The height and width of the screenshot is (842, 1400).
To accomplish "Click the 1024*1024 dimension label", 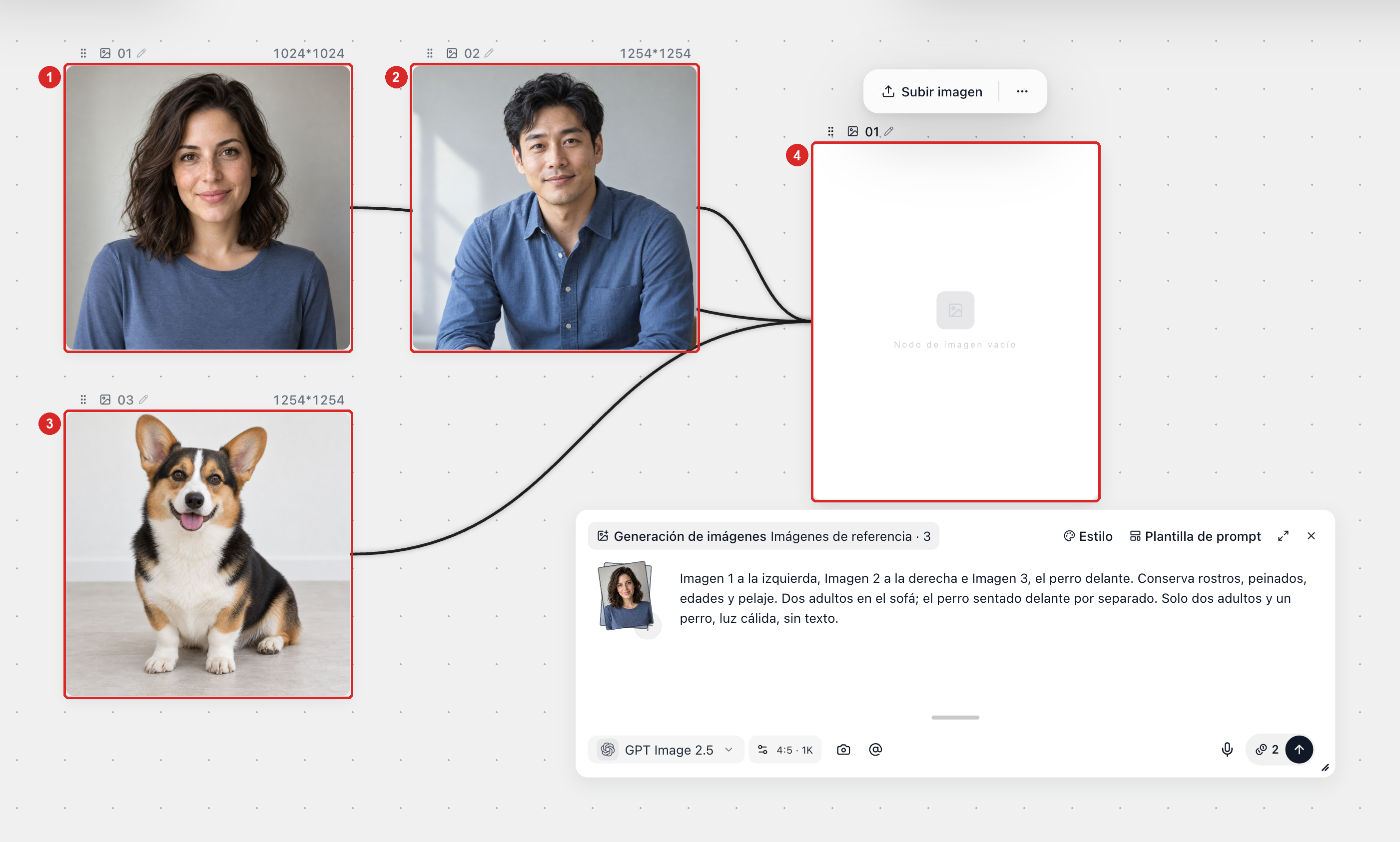I will pos(309,53).
